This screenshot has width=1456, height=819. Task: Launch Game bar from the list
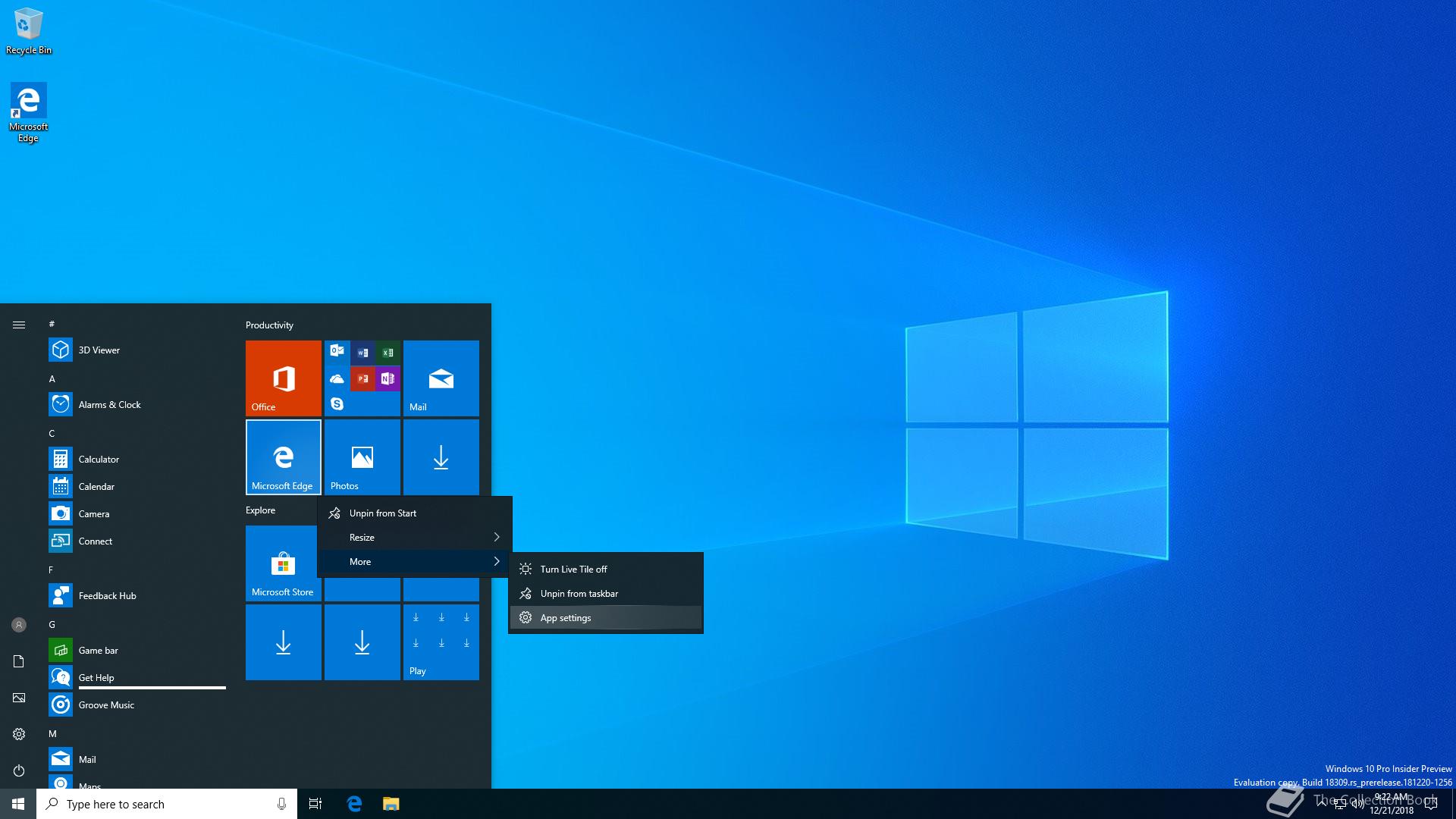point(137,650)
